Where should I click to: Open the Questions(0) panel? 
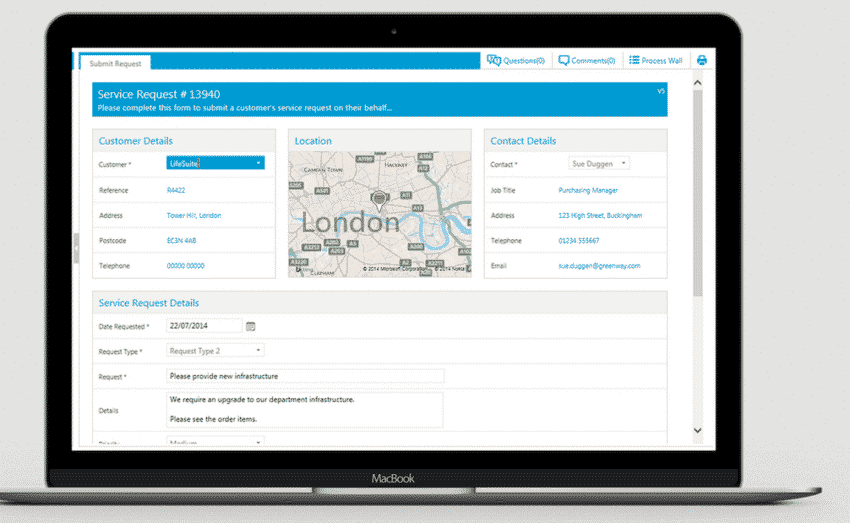point(515,61)
